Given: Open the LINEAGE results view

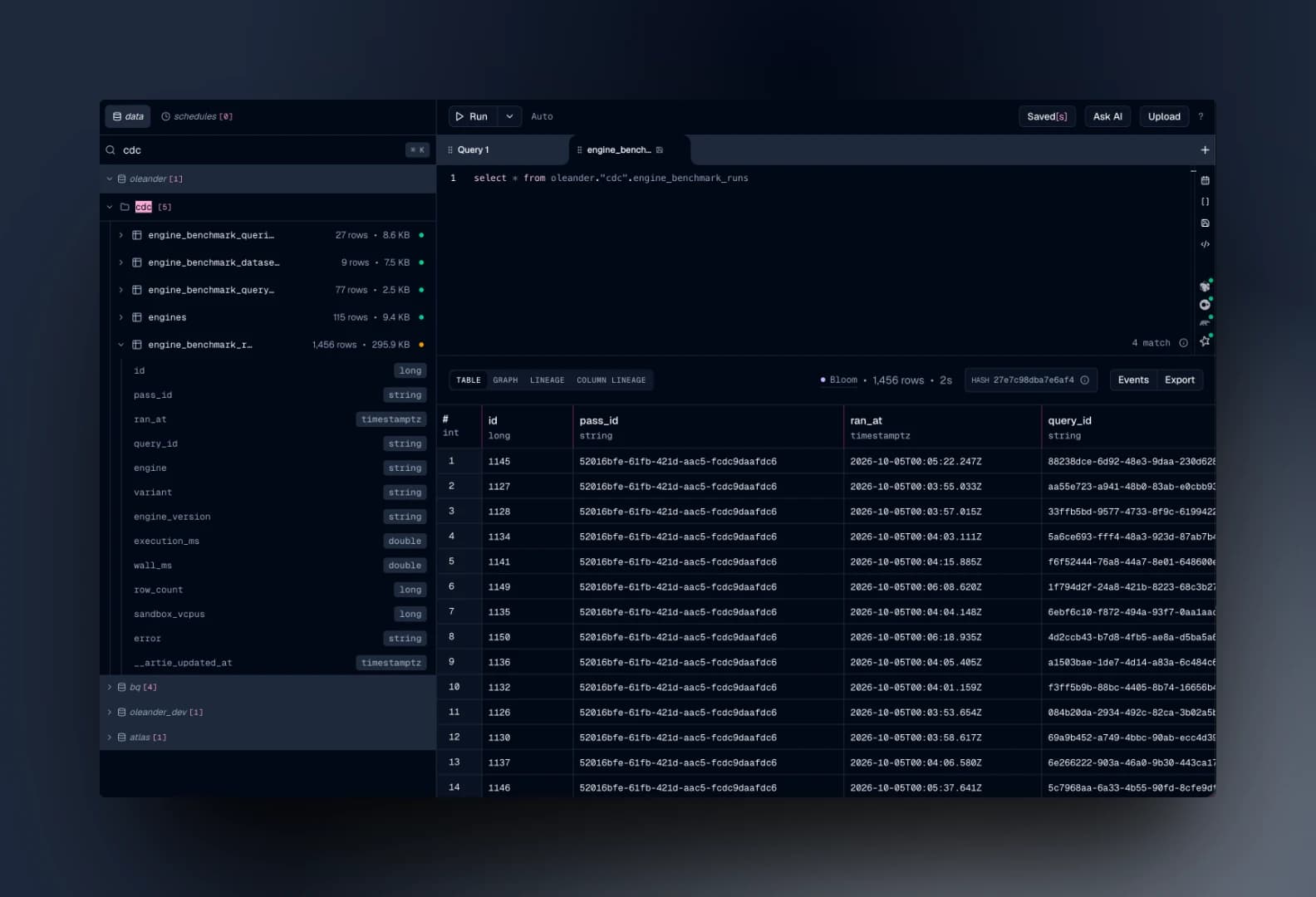Looking at the screenshot, I should click(547, 380).
